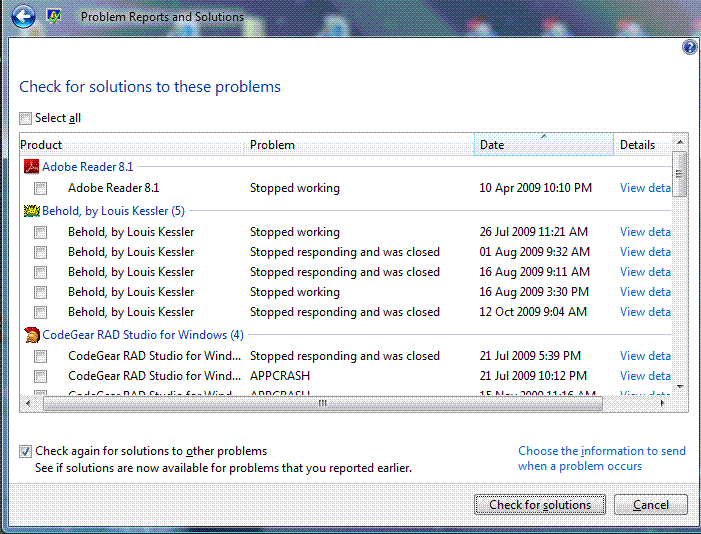701x534 pixels.
Task: Click the date 12 Oct 2009 9:04 AM
Action: pyautogui.click(x=533, y=312)
